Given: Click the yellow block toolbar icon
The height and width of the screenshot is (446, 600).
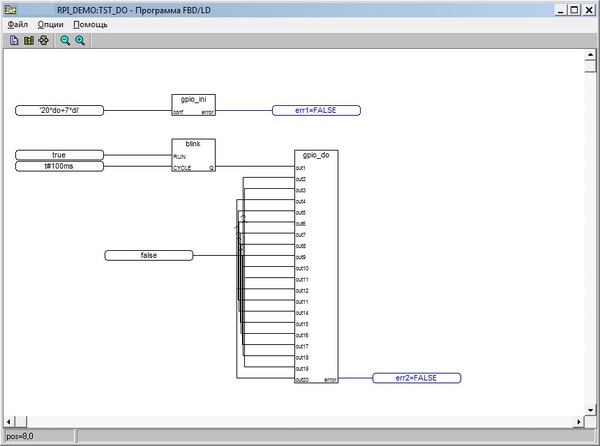Looking at the screenshot, I should coord(28,40).
